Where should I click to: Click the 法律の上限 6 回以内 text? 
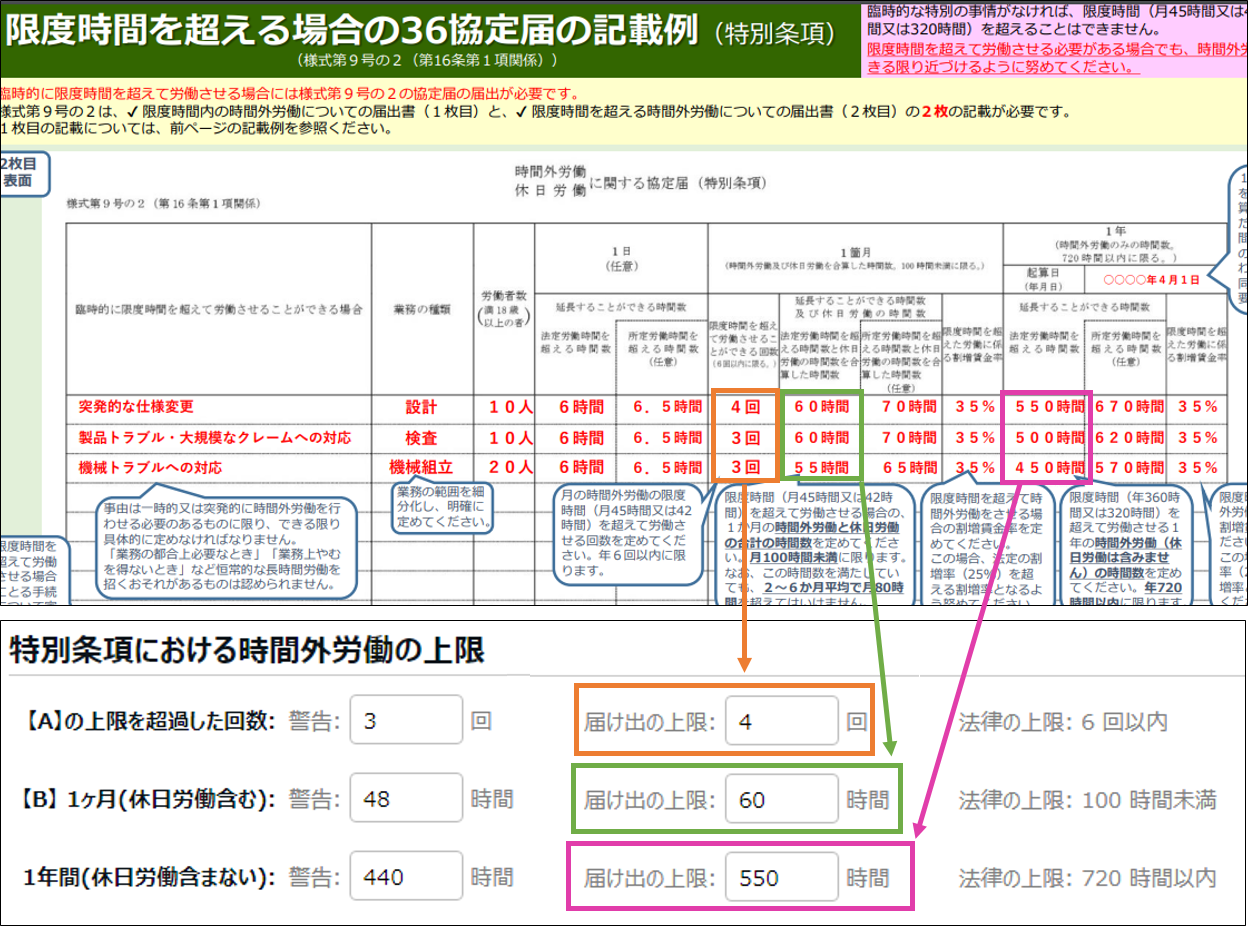coord(1063,721)
